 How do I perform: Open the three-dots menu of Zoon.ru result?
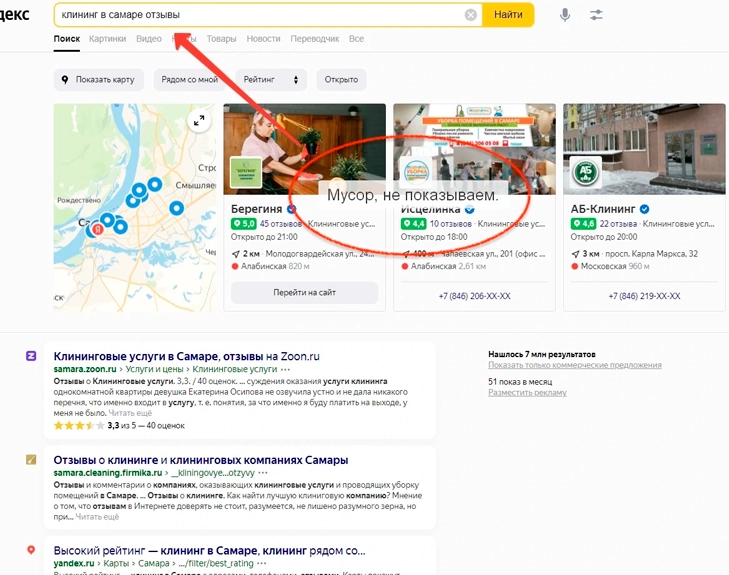[285, 369]
